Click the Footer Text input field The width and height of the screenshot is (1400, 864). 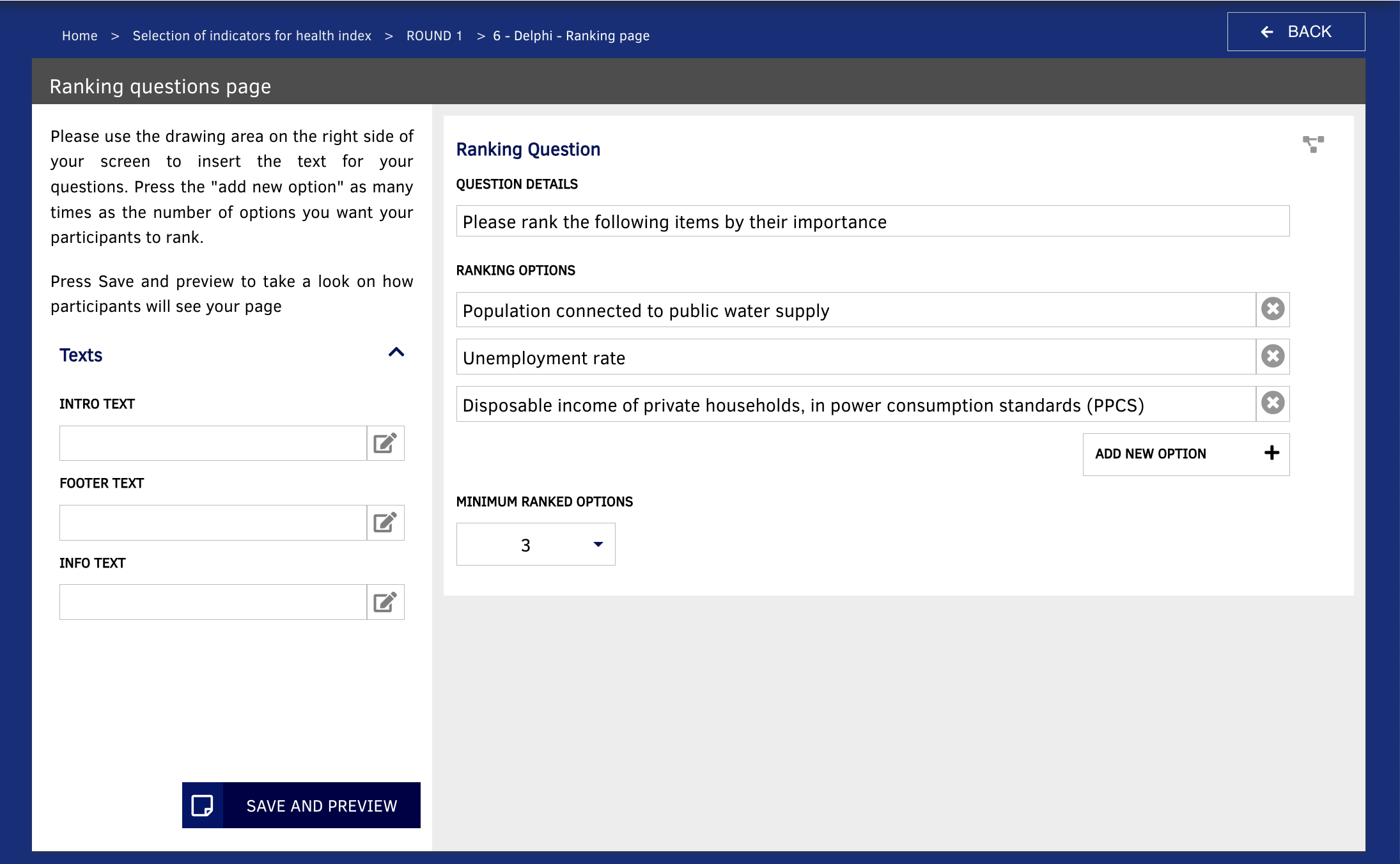click(x=213, y=523)
